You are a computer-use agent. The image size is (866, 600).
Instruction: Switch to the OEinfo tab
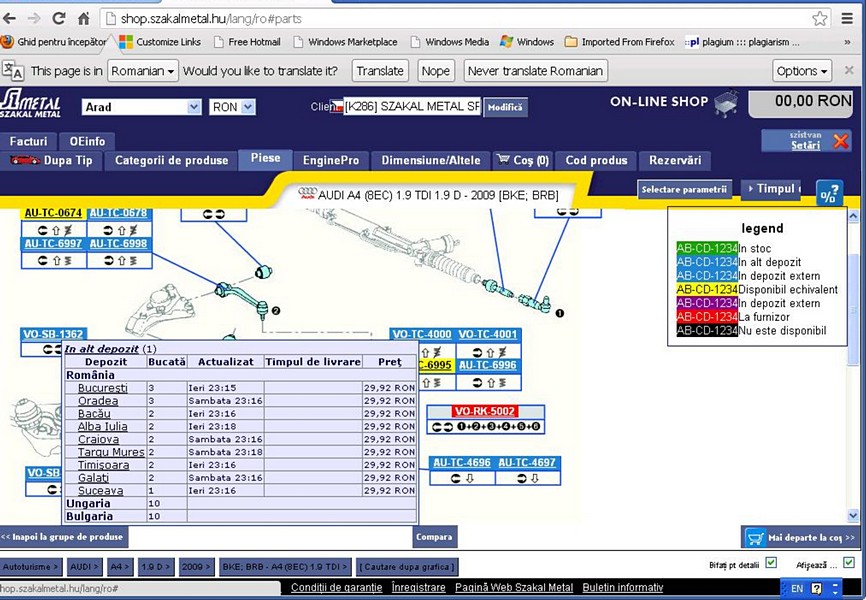[87, 141]
